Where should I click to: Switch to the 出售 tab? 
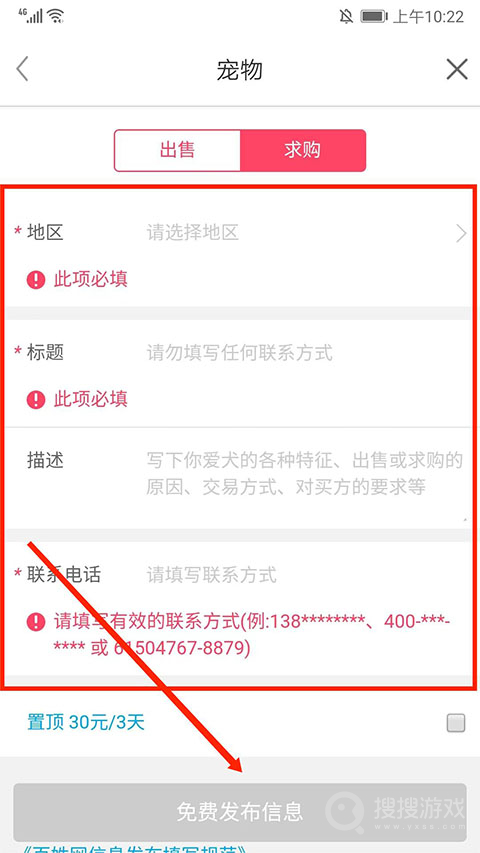pos(177,150)
